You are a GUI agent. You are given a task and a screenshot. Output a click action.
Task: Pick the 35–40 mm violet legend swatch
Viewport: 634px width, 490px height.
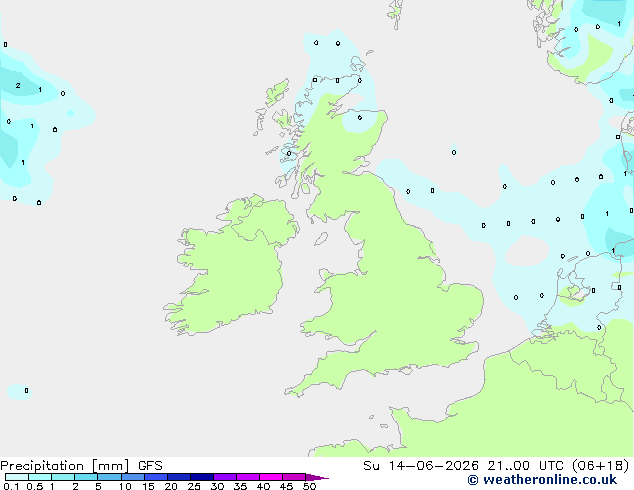click(248, 477)
